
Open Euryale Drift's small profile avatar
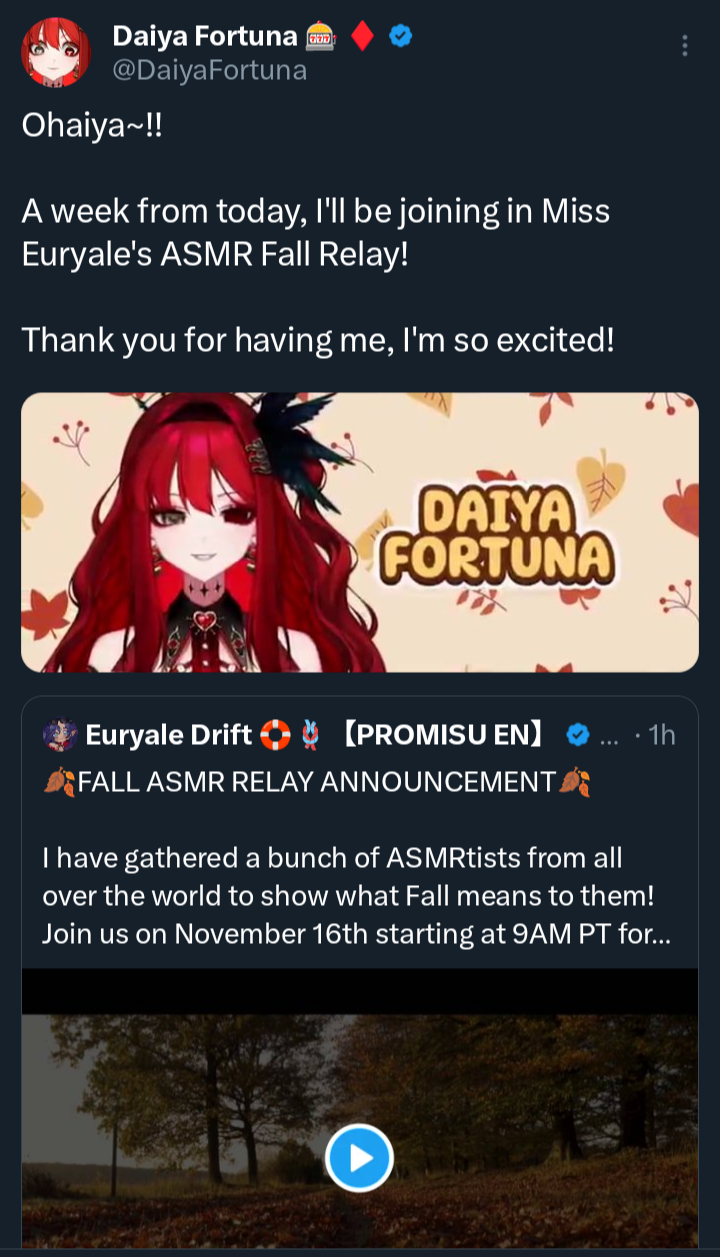coord(60,735)
